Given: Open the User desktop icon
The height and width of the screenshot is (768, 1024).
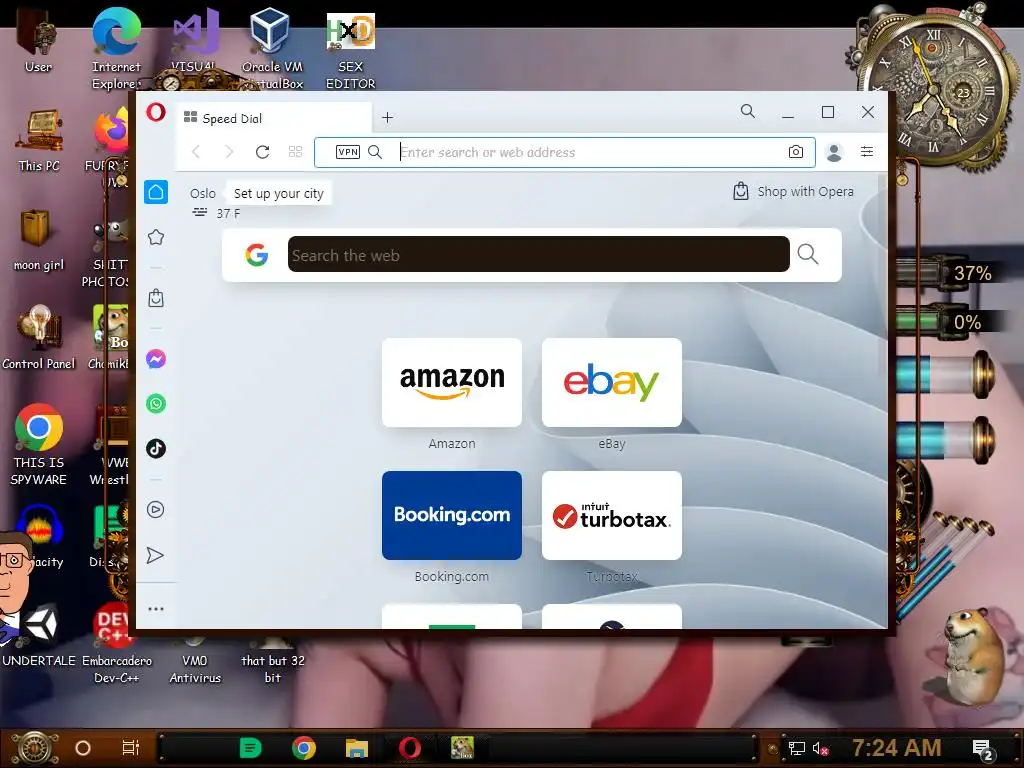Looking at the screenshot, I should [38, 42].
